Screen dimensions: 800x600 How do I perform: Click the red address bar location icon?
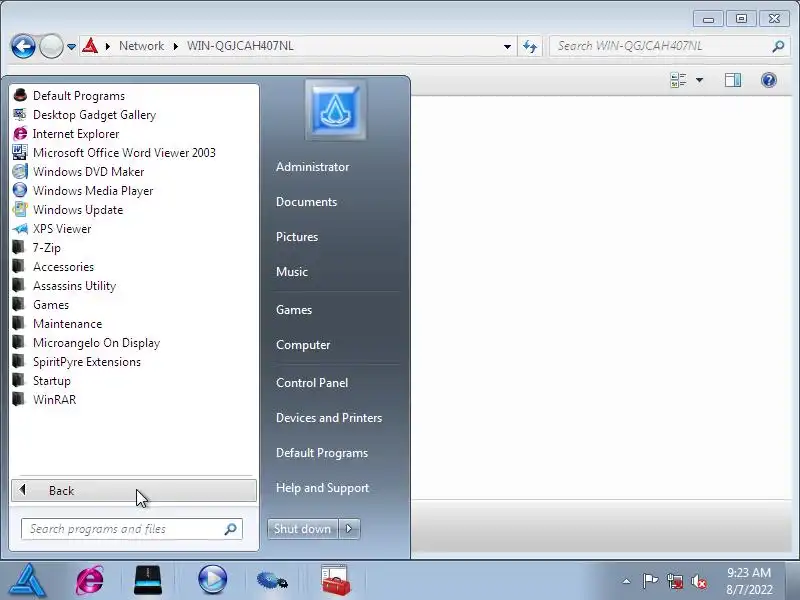tap(90, 46)
